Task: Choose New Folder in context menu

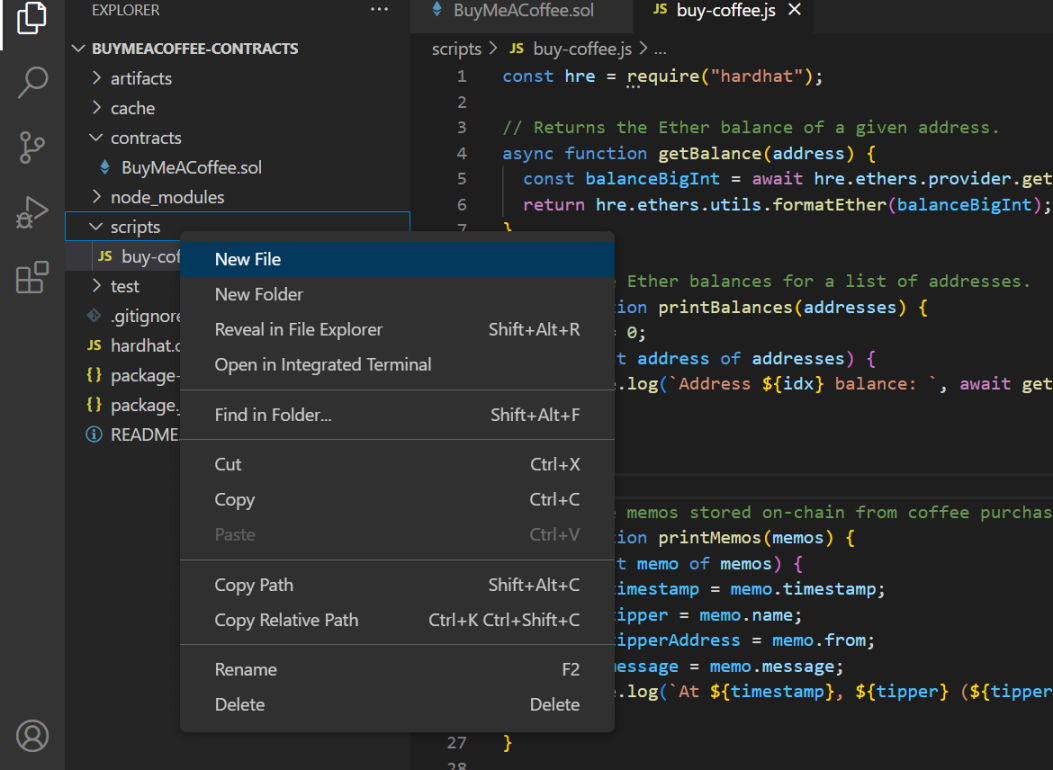Action: tap(259, 294)
